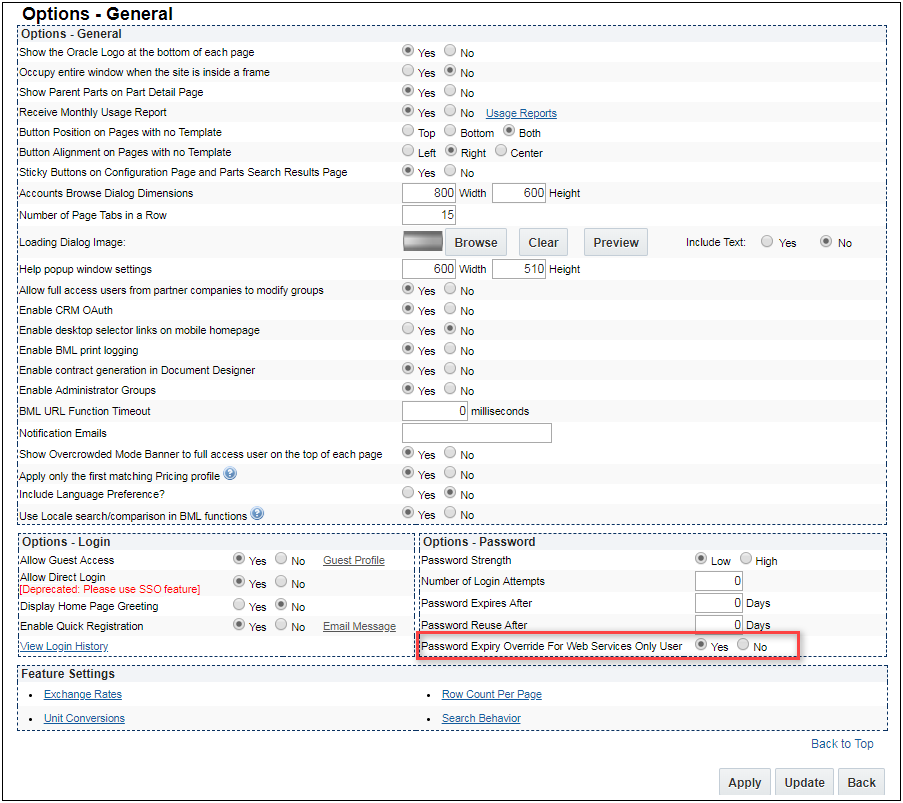Open the Usage Reports link

click(521, 113)
